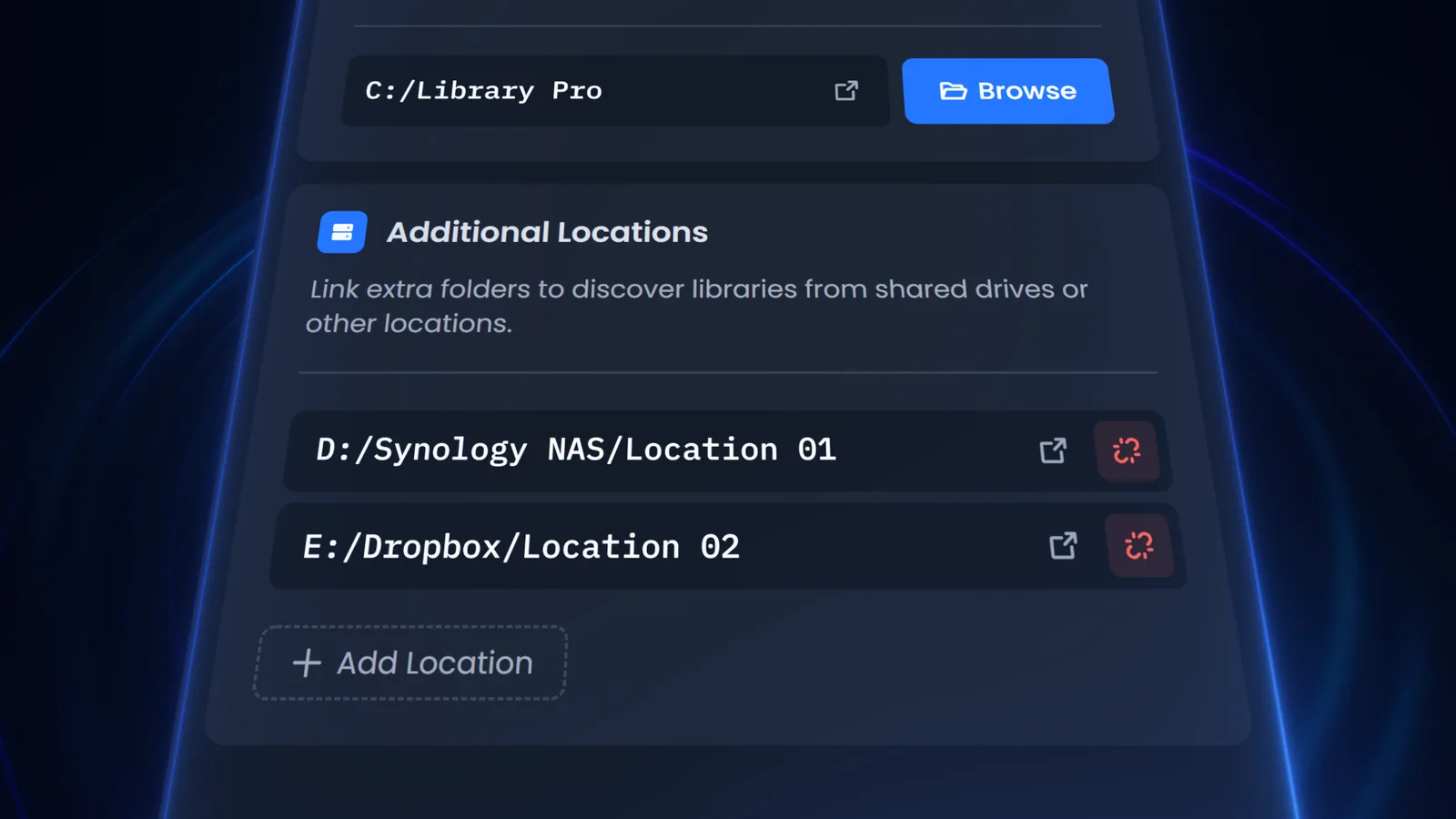
Task: Unlink the E:/Dropbox/Location 02 folder
Action: [x=1139, y=546]
